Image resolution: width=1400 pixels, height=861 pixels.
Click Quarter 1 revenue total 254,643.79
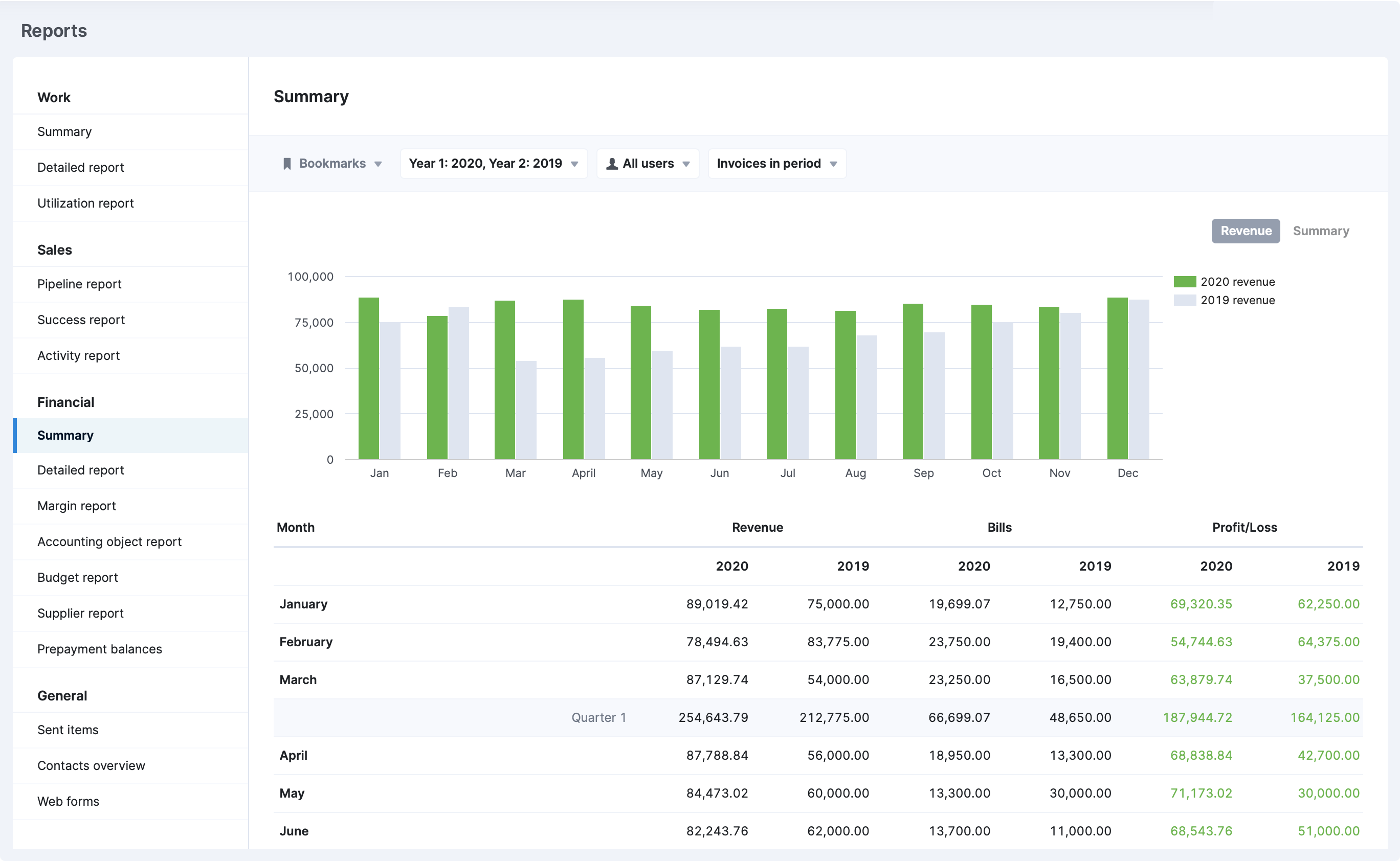click(713, 718)
